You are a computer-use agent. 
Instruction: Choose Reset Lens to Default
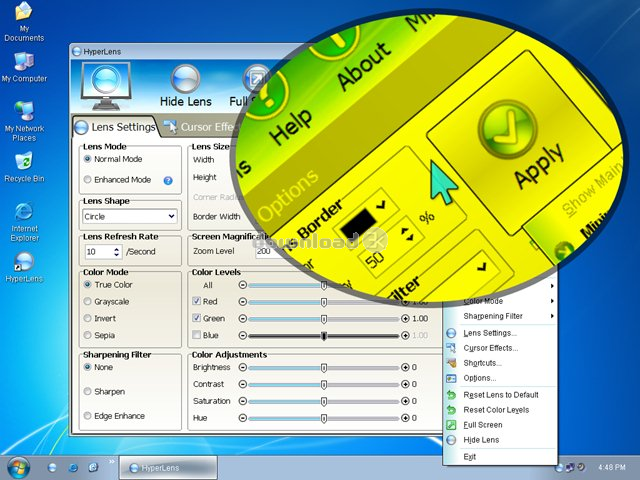pos(502,395)
